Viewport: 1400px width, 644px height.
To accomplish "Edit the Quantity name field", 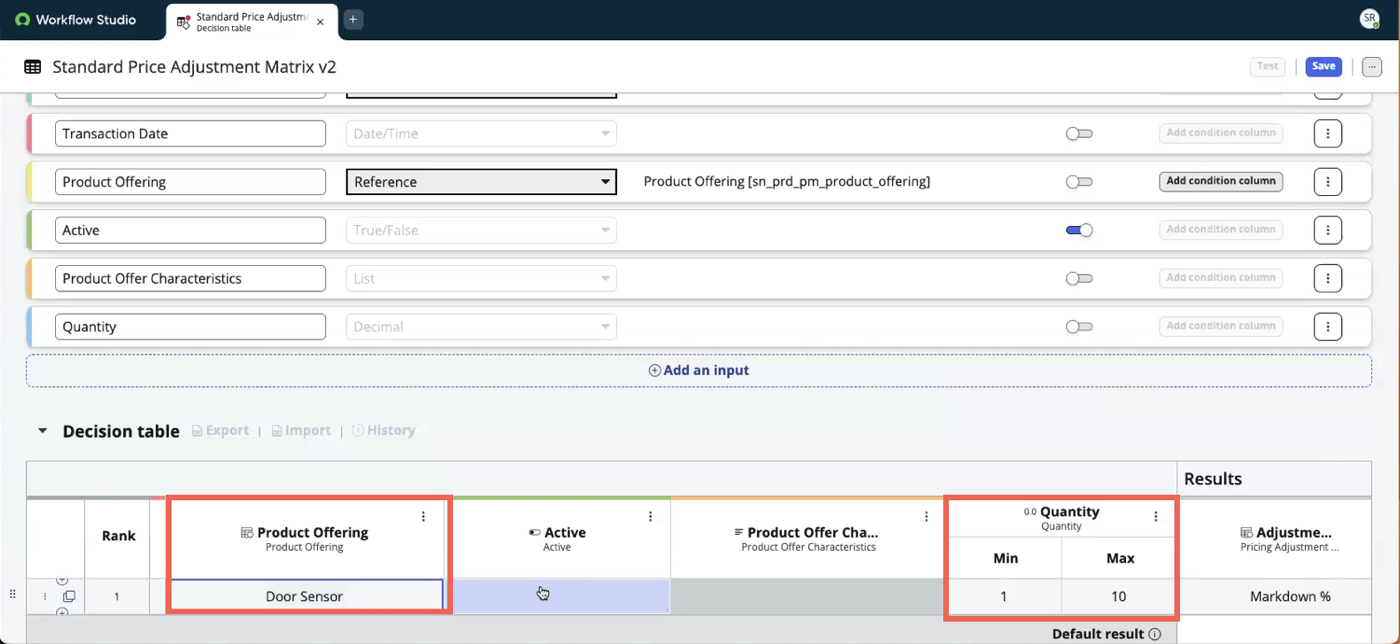I will click(x=190, y=326).
